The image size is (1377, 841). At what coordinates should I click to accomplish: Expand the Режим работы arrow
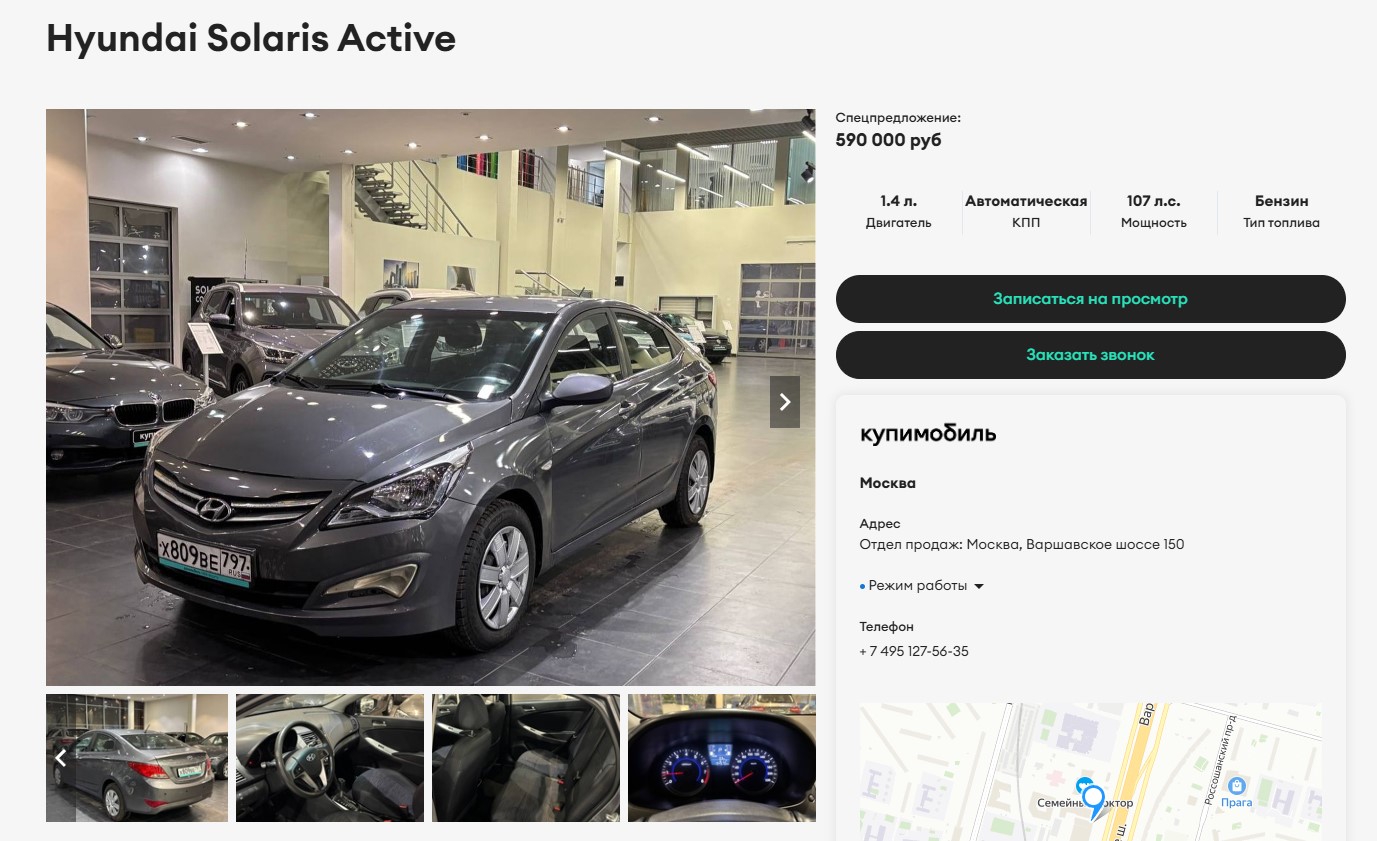(979, 586)
